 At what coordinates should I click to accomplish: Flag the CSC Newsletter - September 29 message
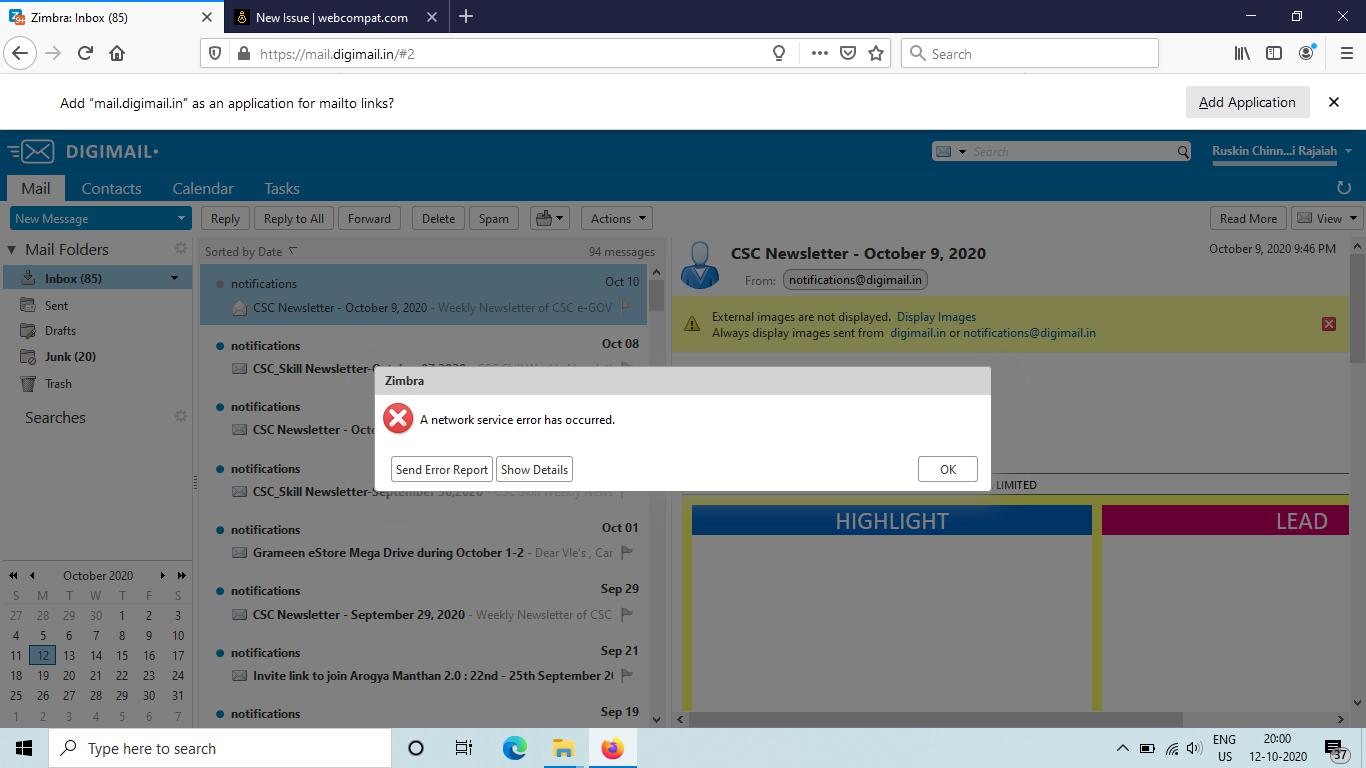[x=627, y=617]
